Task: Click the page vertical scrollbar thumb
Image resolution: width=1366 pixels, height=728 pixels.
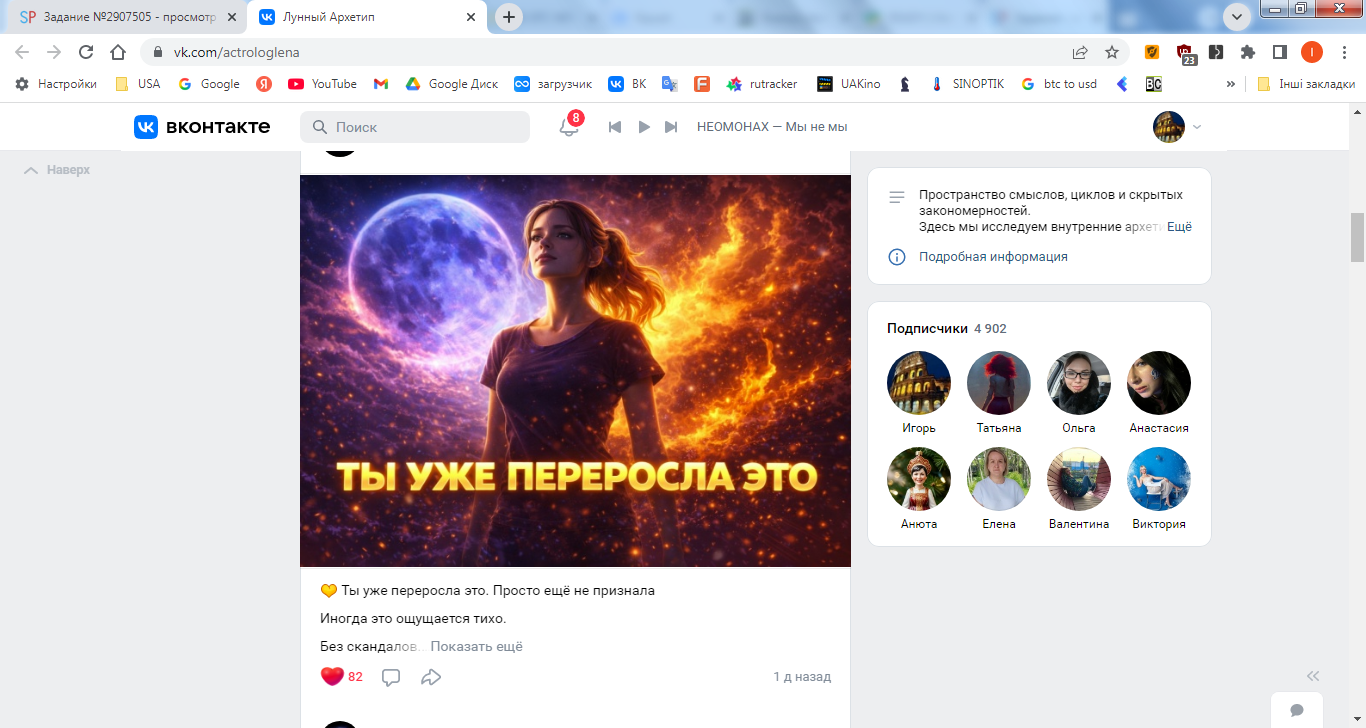Action: pos(1357,236)
